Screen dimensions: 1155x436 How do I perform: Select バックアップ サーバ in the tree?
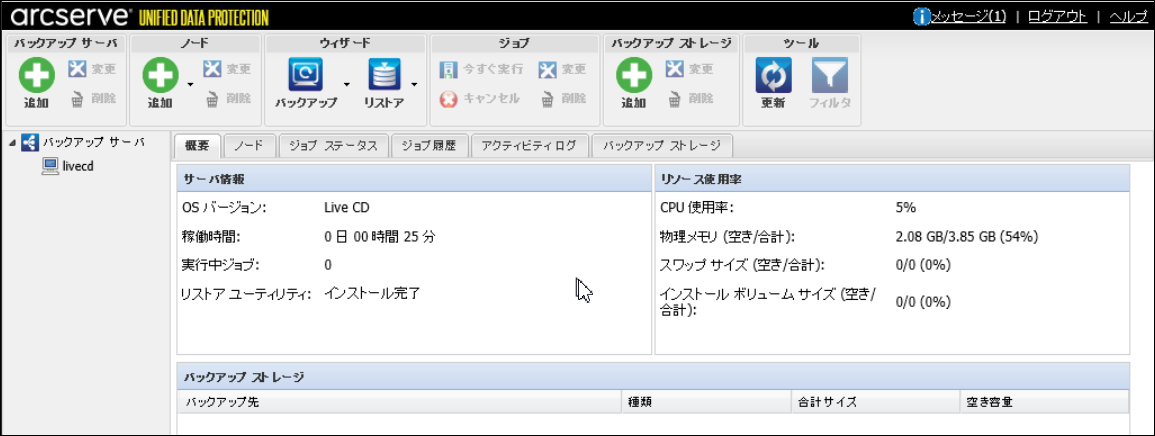93,142
